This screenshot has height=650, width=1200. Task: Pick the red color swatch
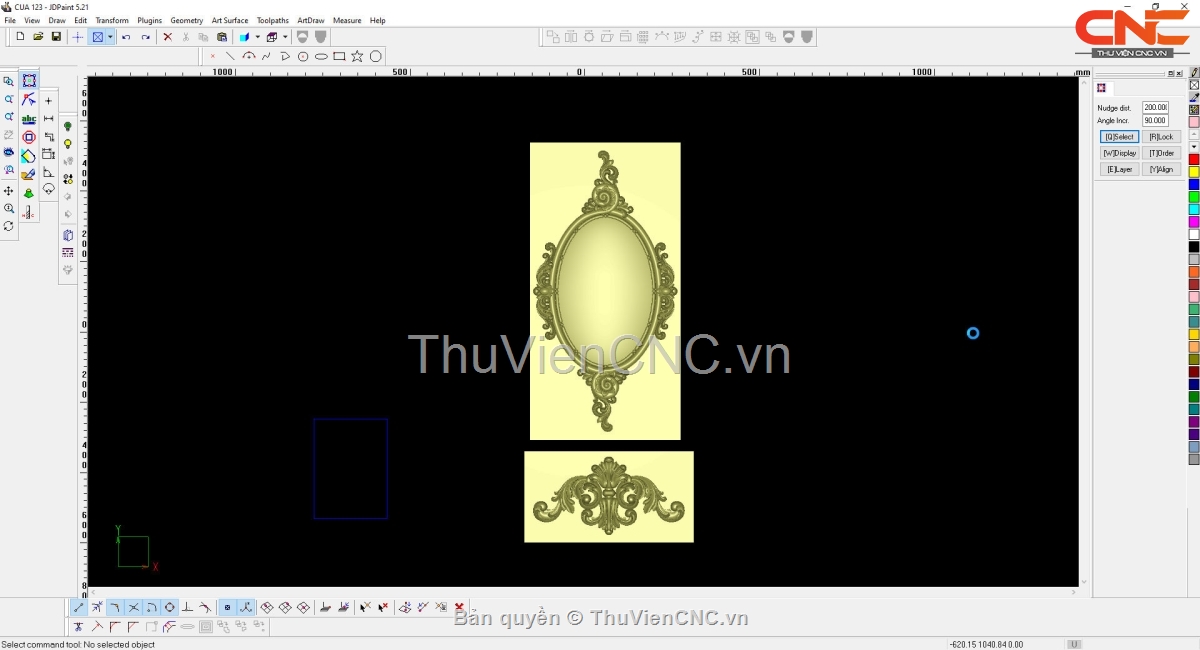tap(1194, 160)
